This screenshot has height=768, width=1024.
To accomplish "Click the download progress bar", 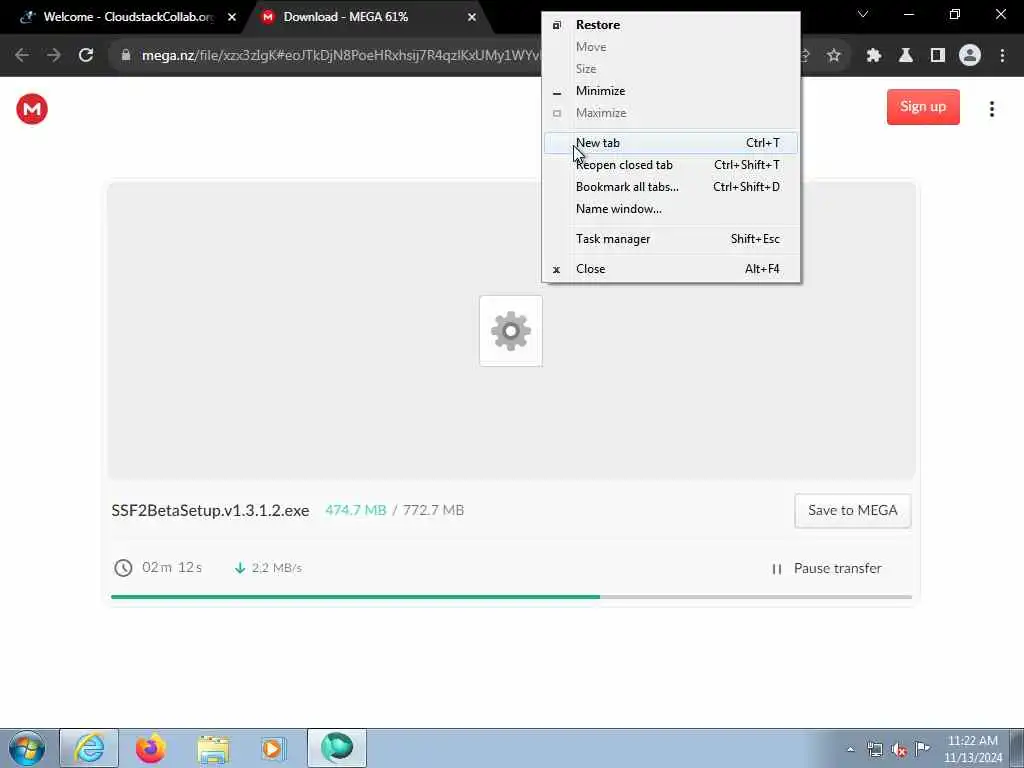I will pyautogui.click(x=511, y=597).
